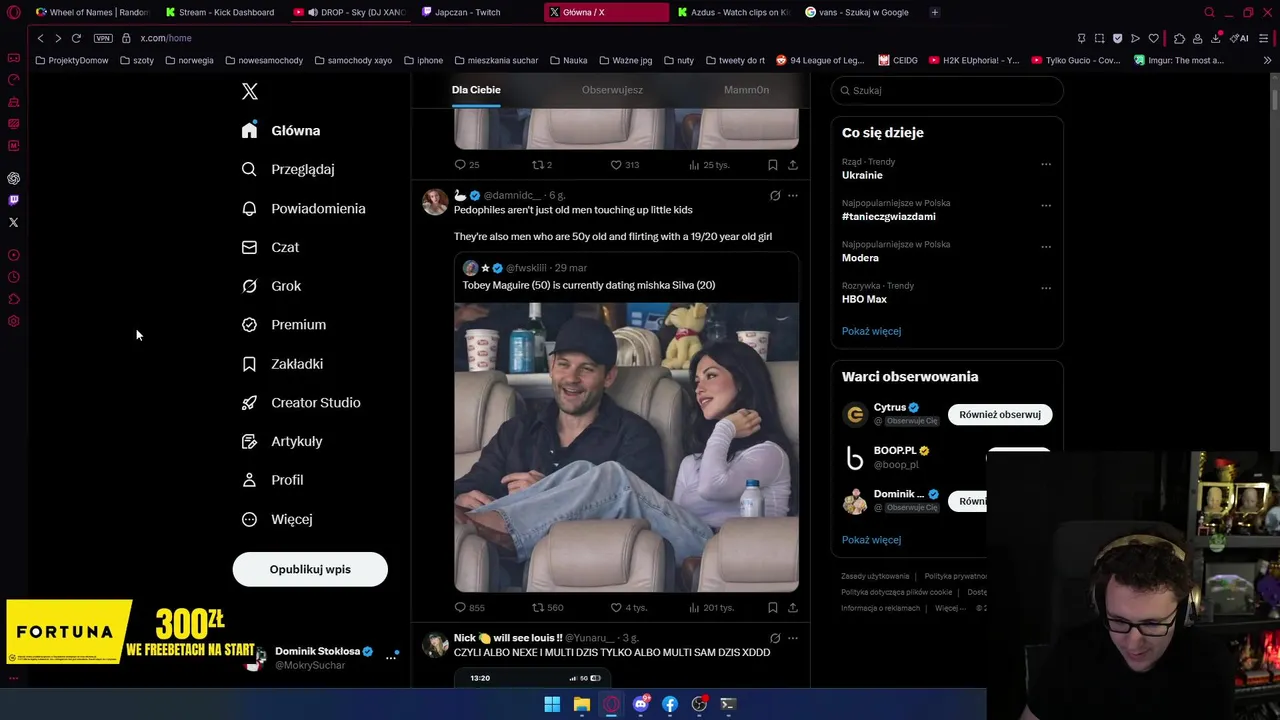Viewport: 1280px width, 720px height.
Task: Go back in the browser
Action: tap(40, 38)
